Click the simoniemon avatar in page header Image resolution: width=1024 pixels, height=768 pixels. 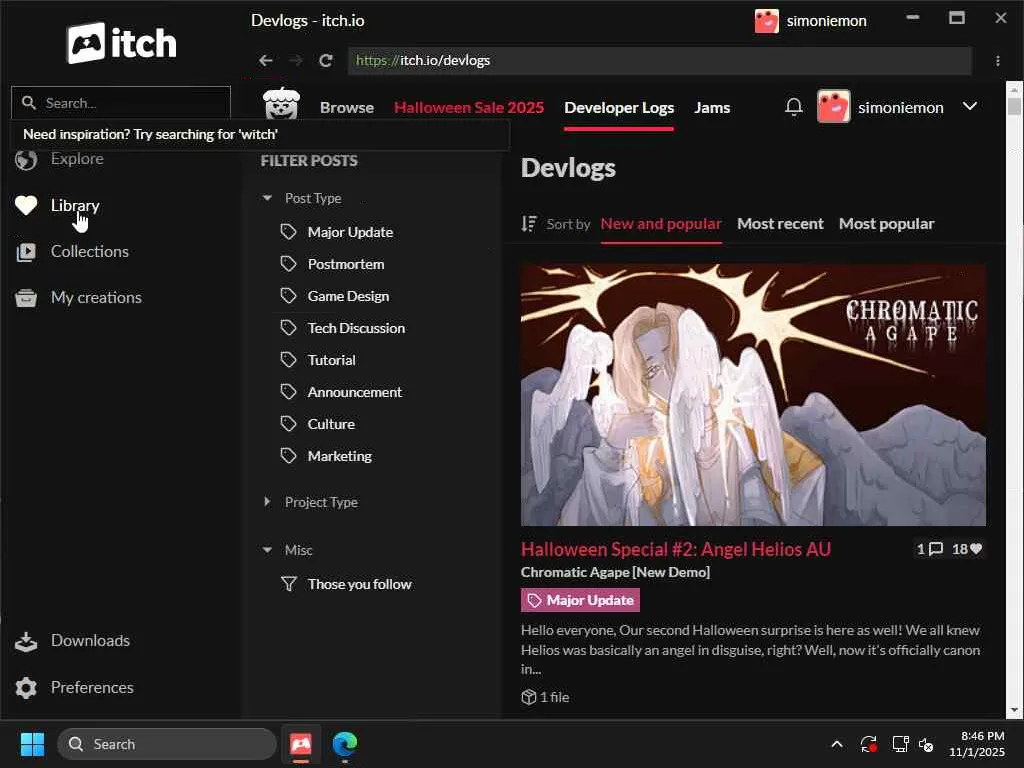(833, 106)
